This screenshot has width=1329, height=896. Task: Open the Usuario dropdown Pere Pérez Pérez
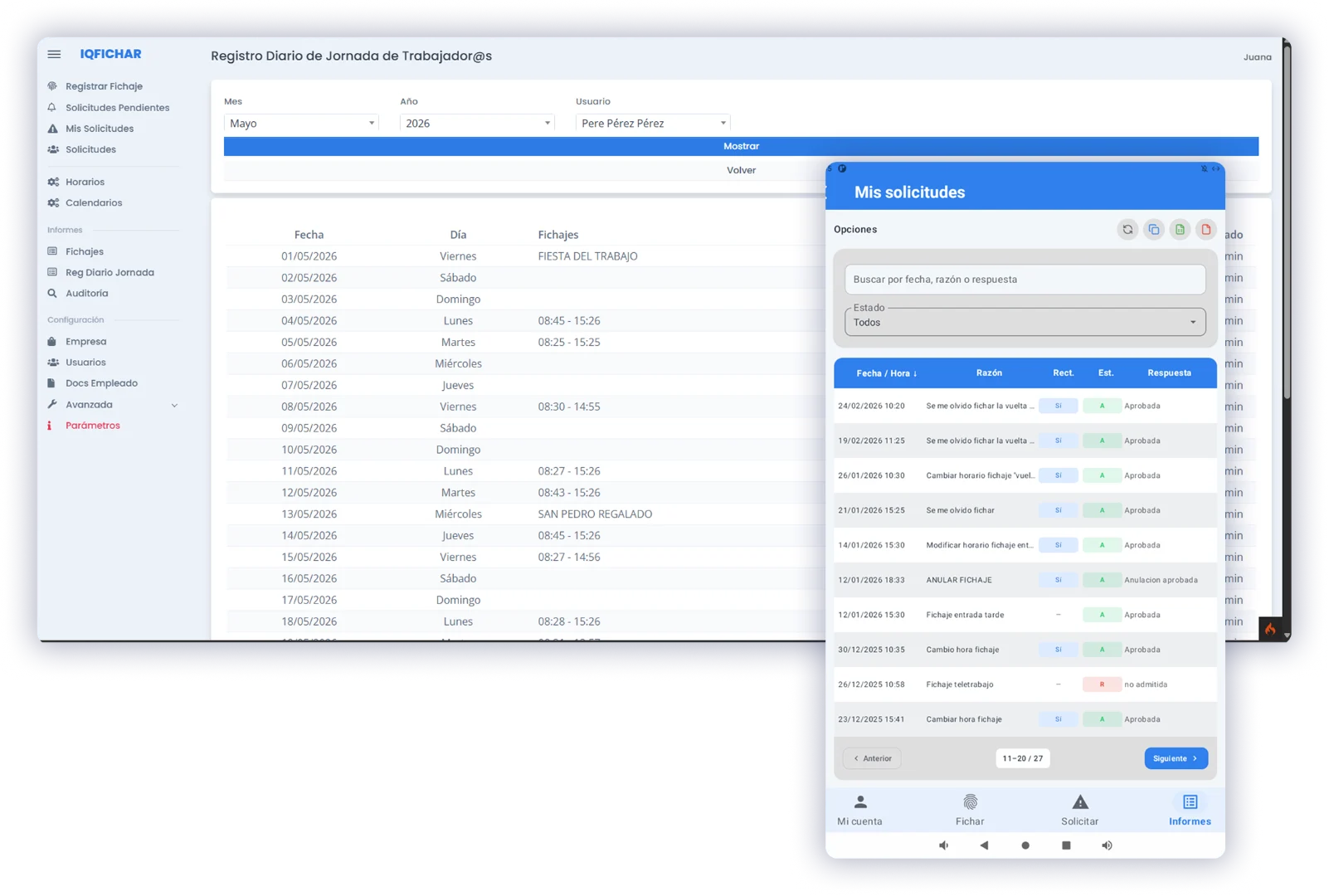click(x=653, y=124)
